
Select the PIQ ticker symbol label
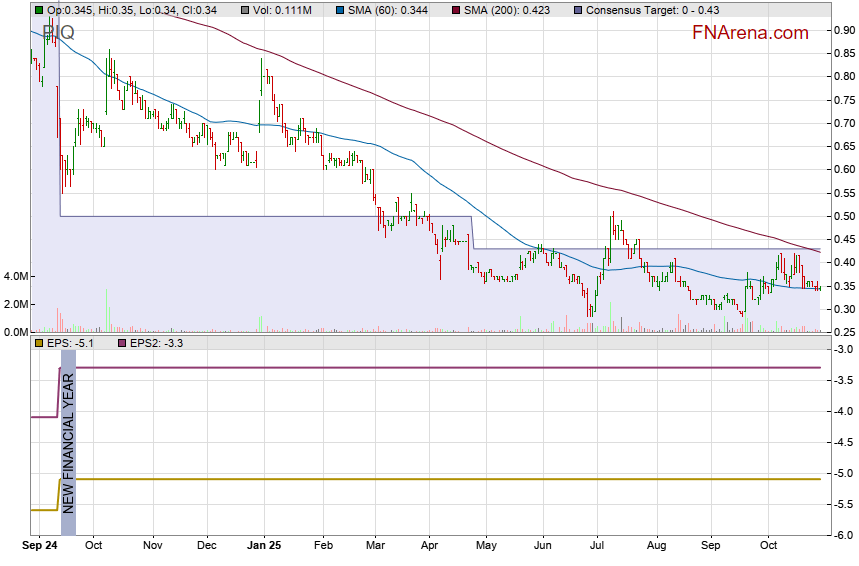pos(58,32)
